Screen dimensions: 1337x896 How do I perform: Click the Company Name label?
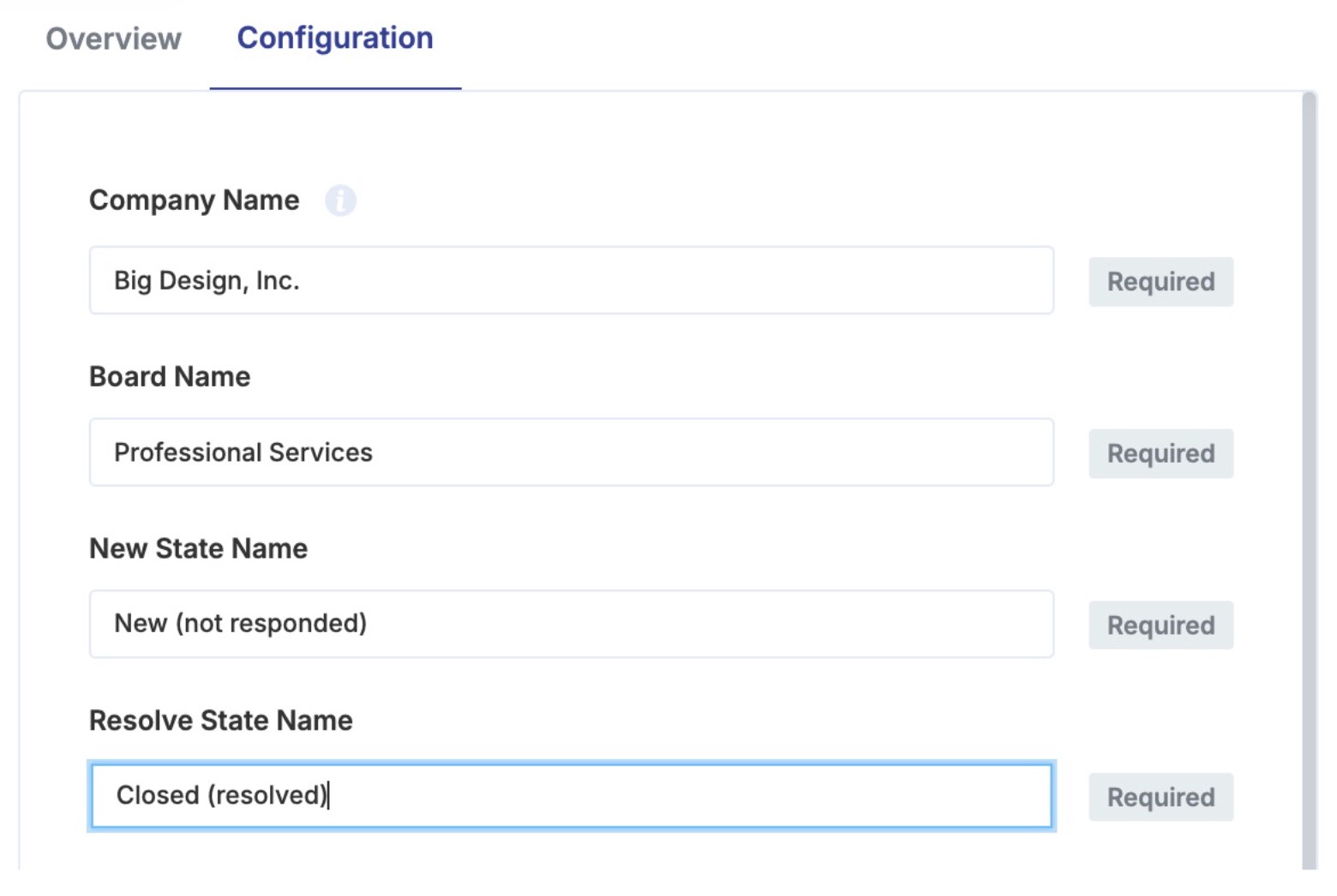click(x=194, y=200)
